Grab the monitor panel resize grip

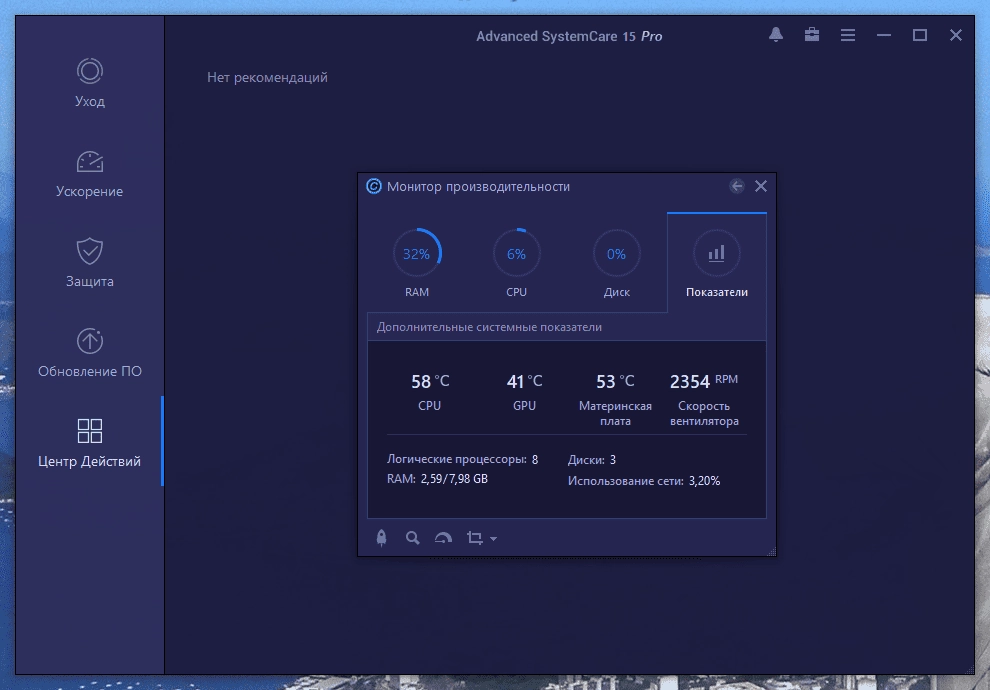coord(771,551)
